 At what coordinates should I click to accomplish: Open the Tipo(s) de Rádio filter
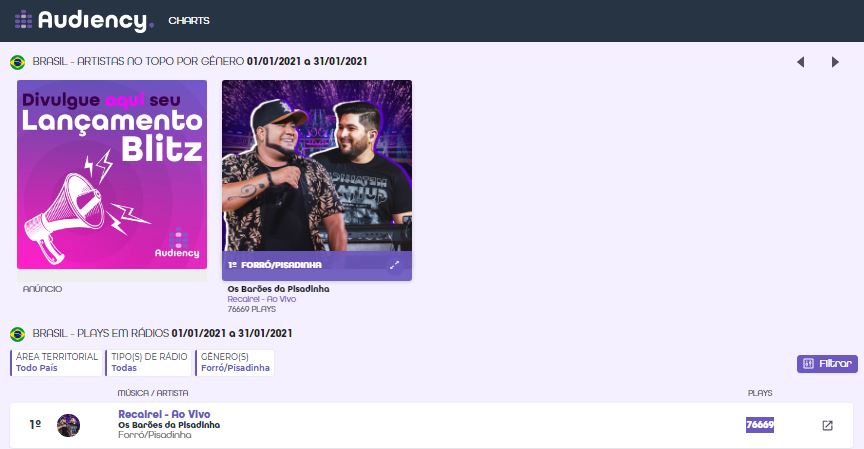(149, 363)
